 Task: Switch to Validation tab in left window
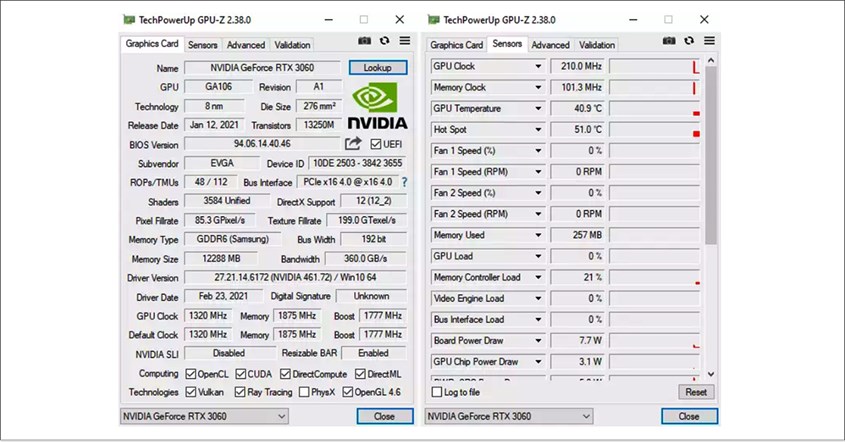[x=292, y=45]
